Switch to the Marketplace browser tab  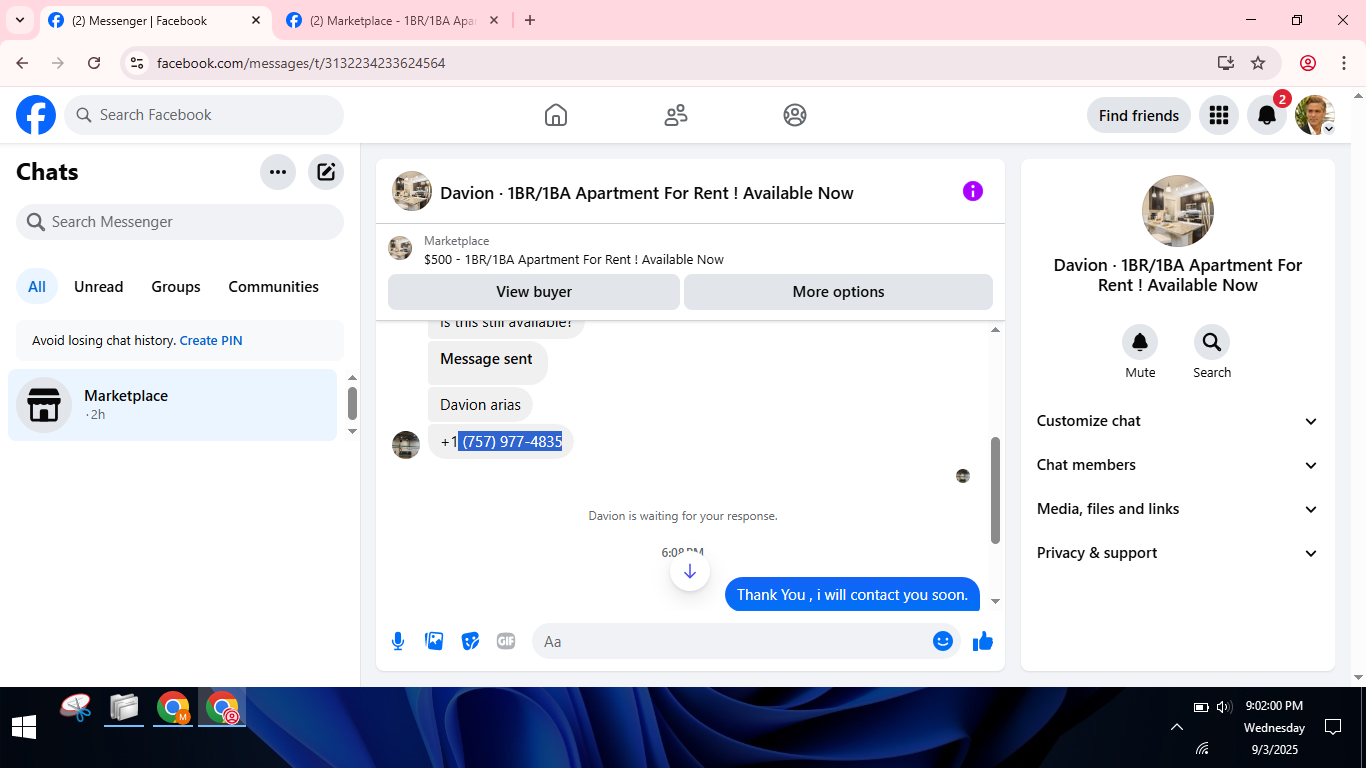click(392, 20)
